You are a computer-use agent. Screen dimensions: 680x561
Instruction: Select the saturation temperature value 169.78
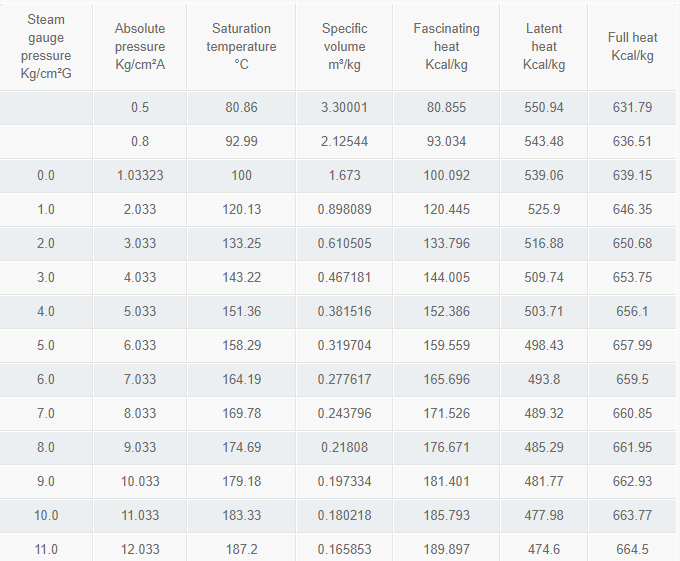tap(241, 414)
